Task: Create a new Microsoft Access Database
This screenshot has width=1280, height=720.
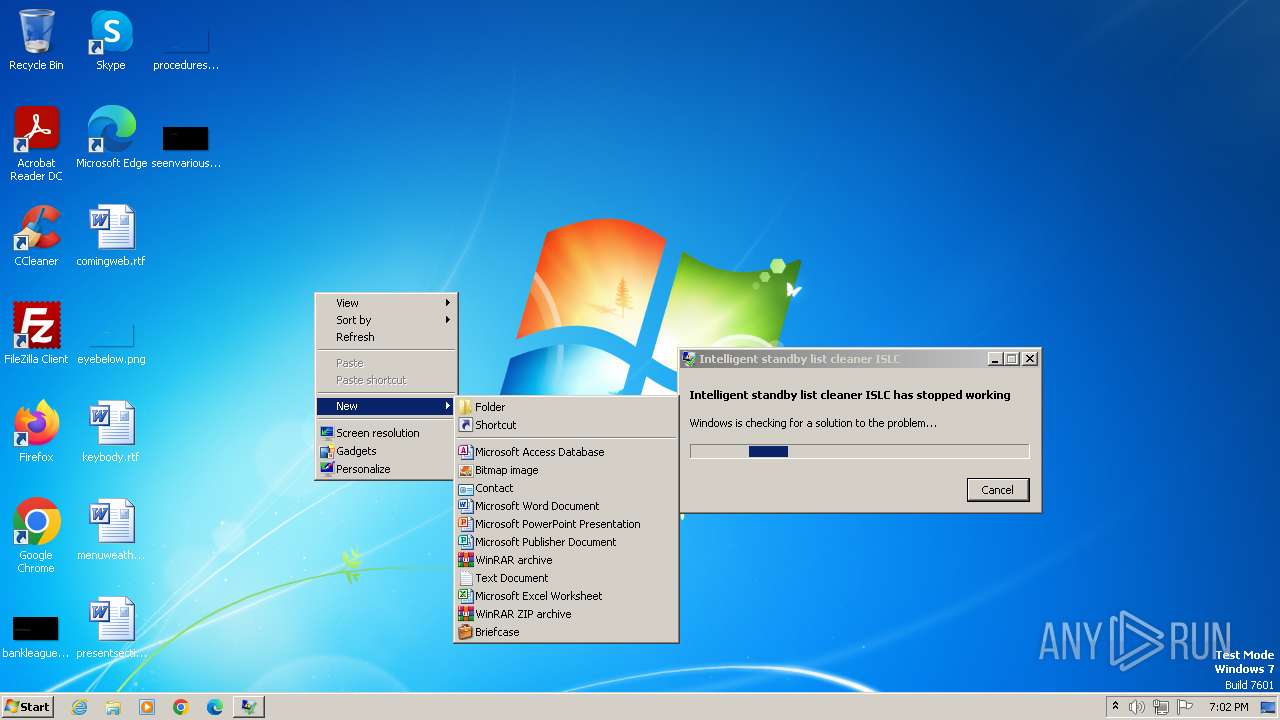Action: pos(566,452)
